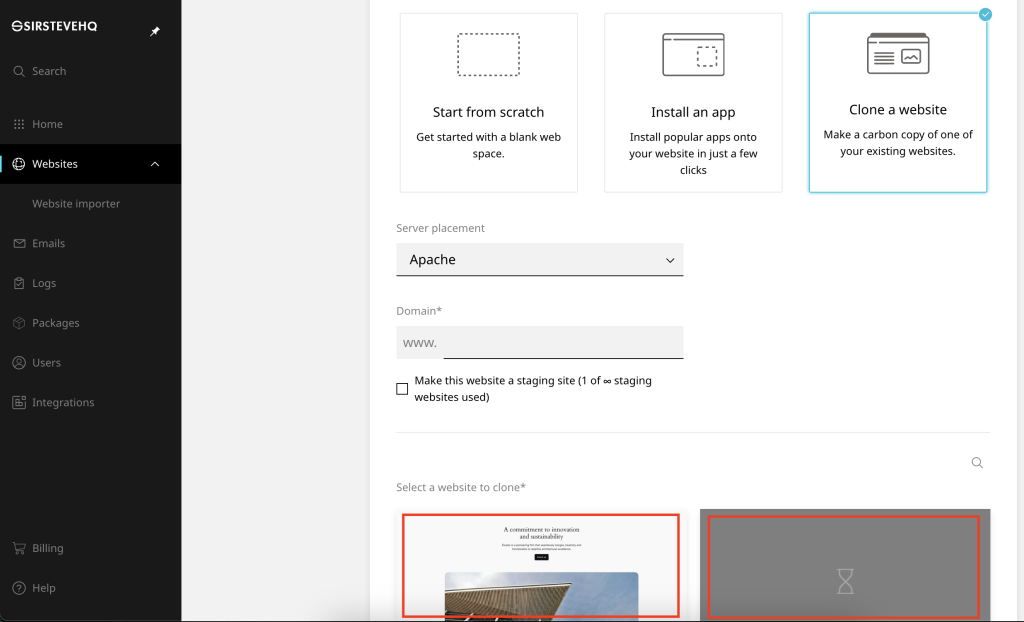Screen dimensions: 1024x622
Task: Choose the Clone a website card
Action: pyautogui.click(x=898, y=103)
